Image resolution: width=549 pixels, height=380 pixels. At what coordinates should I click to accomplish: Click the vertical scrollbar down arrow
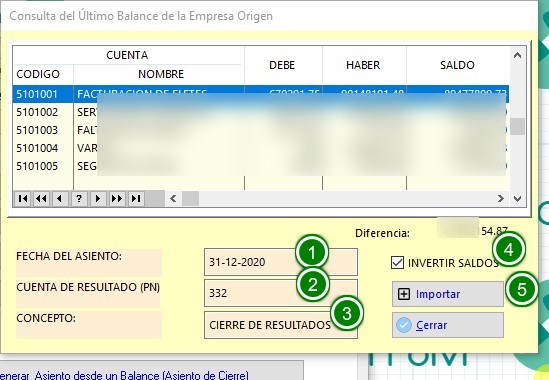(x=517, y=199)
